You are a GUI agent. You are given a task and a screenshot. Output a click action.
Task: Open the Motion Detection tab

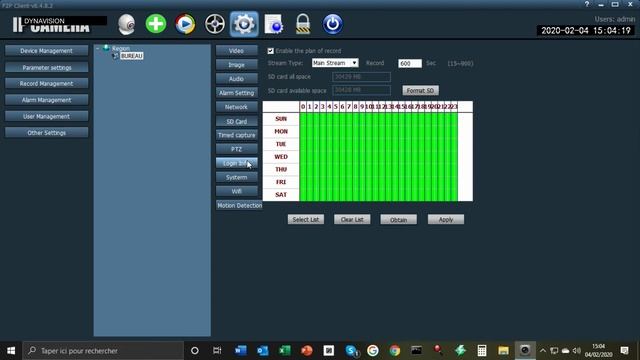[239, 205]
